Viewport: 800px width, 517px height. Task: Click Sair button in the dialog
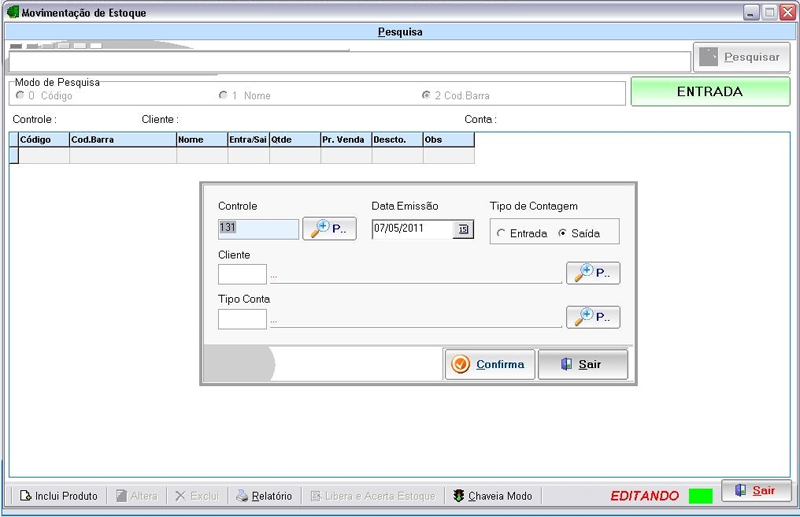pyautogui.click(x=582, y=364)
